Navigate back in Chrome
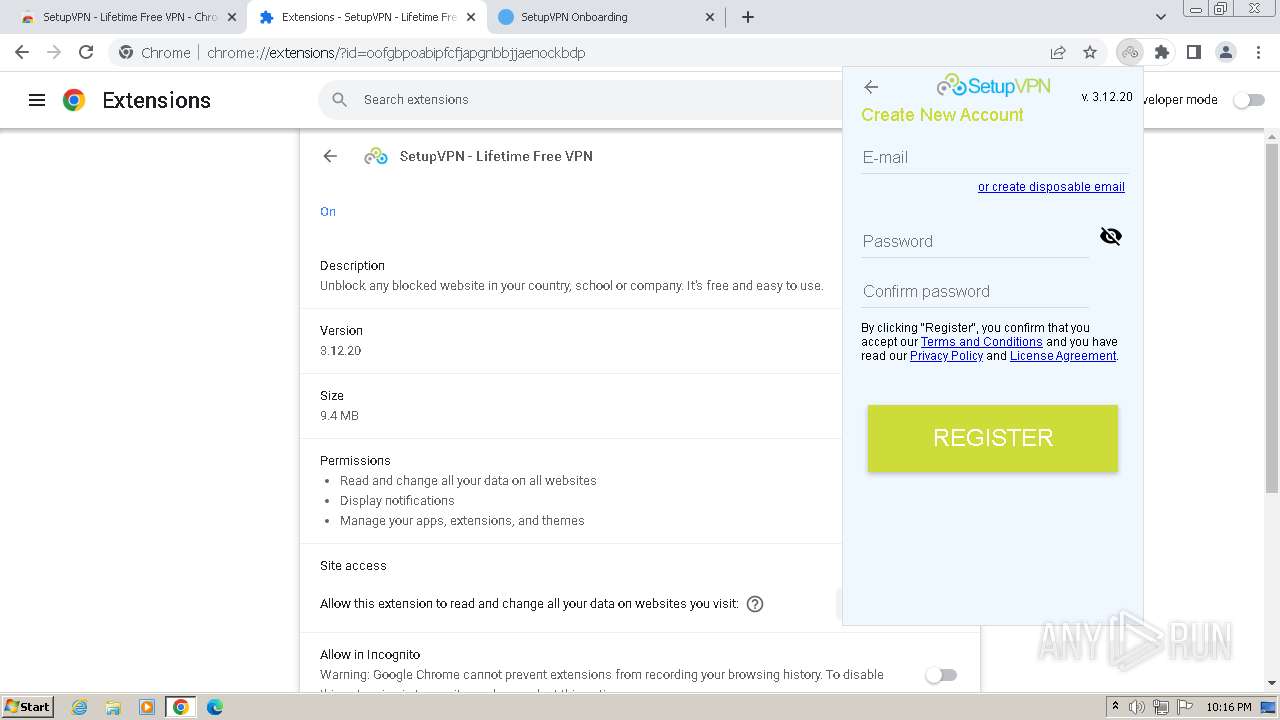1280x720 pixels. pos(22,52)
